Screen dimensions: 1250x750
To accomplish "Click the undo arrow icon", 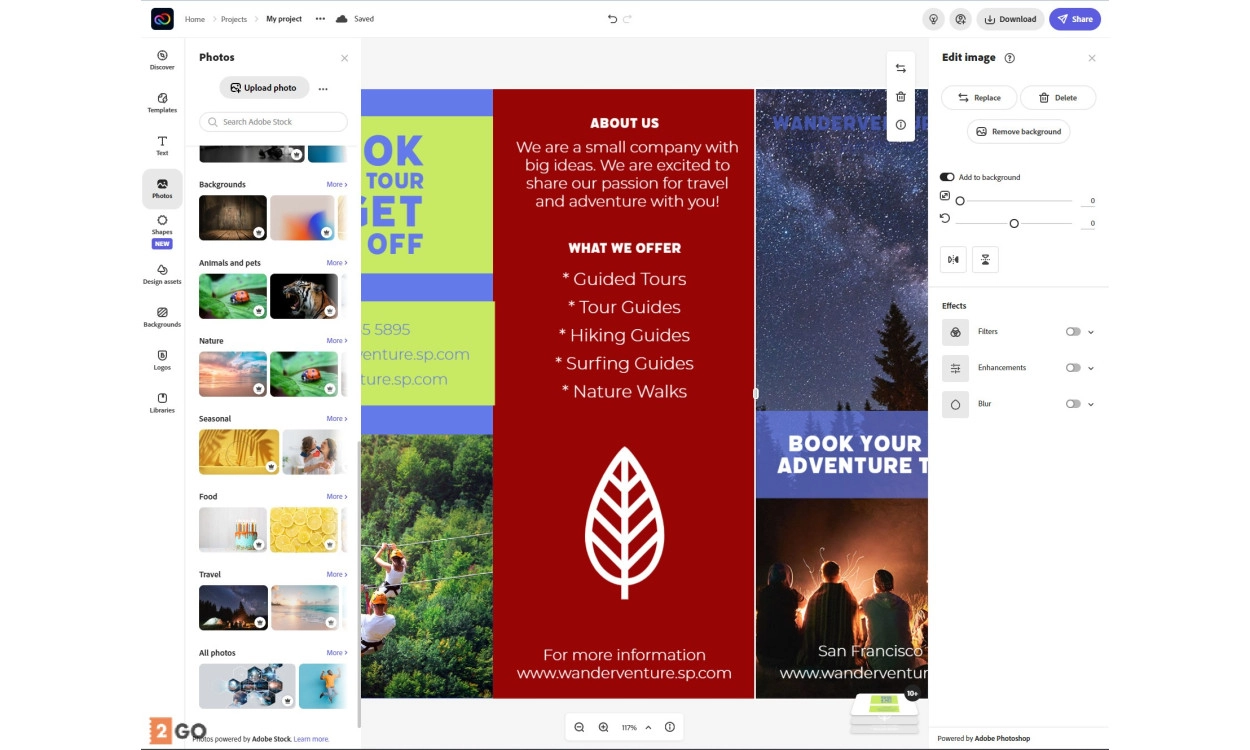I will (x=612, y=19).
